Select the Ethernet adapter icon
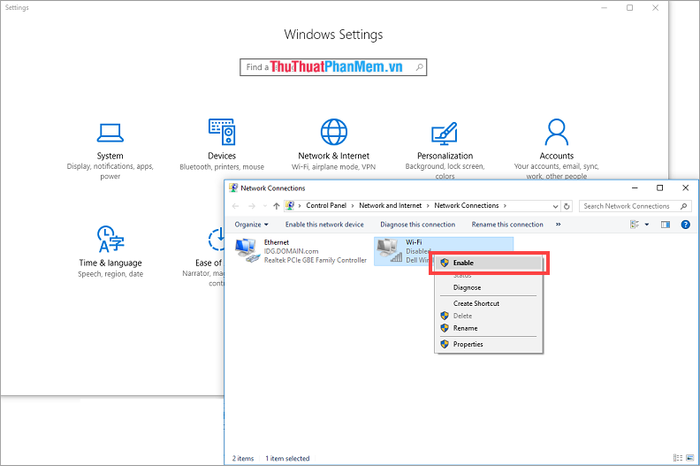The height and width of the screenshot is (466, 700). 247,251
